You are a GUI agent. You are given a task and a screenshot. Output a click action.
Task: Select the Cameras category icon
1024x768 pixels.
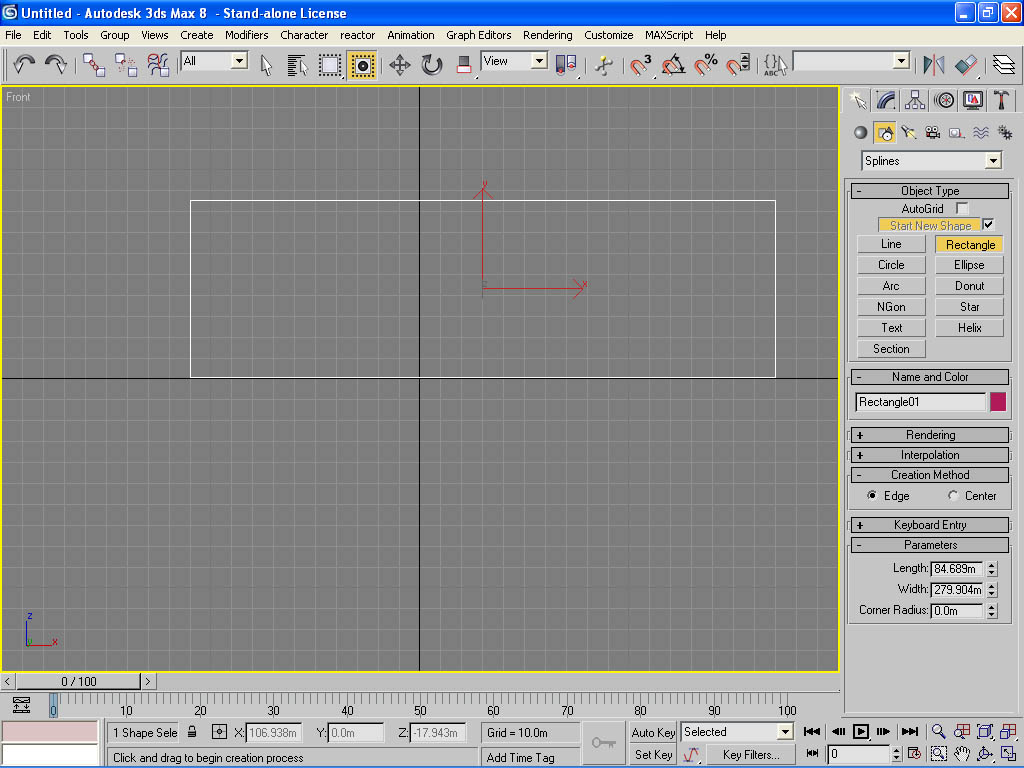point(933,133)
